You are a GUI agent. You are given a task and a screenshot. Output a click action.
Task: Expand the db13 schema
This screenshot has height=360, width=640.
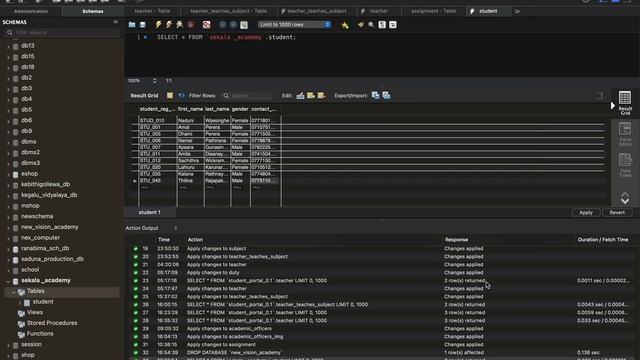click(8, 46)
